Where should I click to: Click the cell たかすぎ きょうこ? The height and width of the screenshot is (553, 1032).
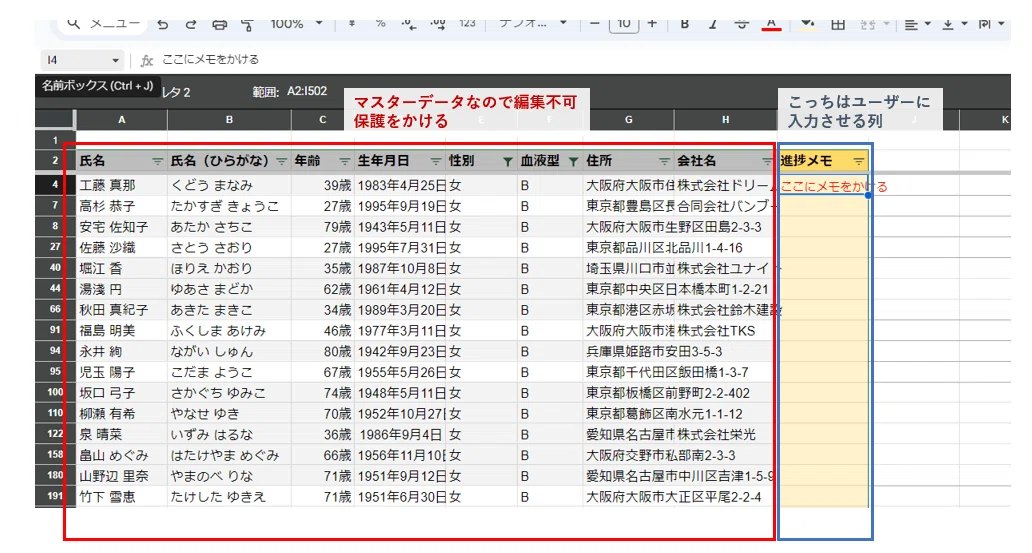coord(229,207)
